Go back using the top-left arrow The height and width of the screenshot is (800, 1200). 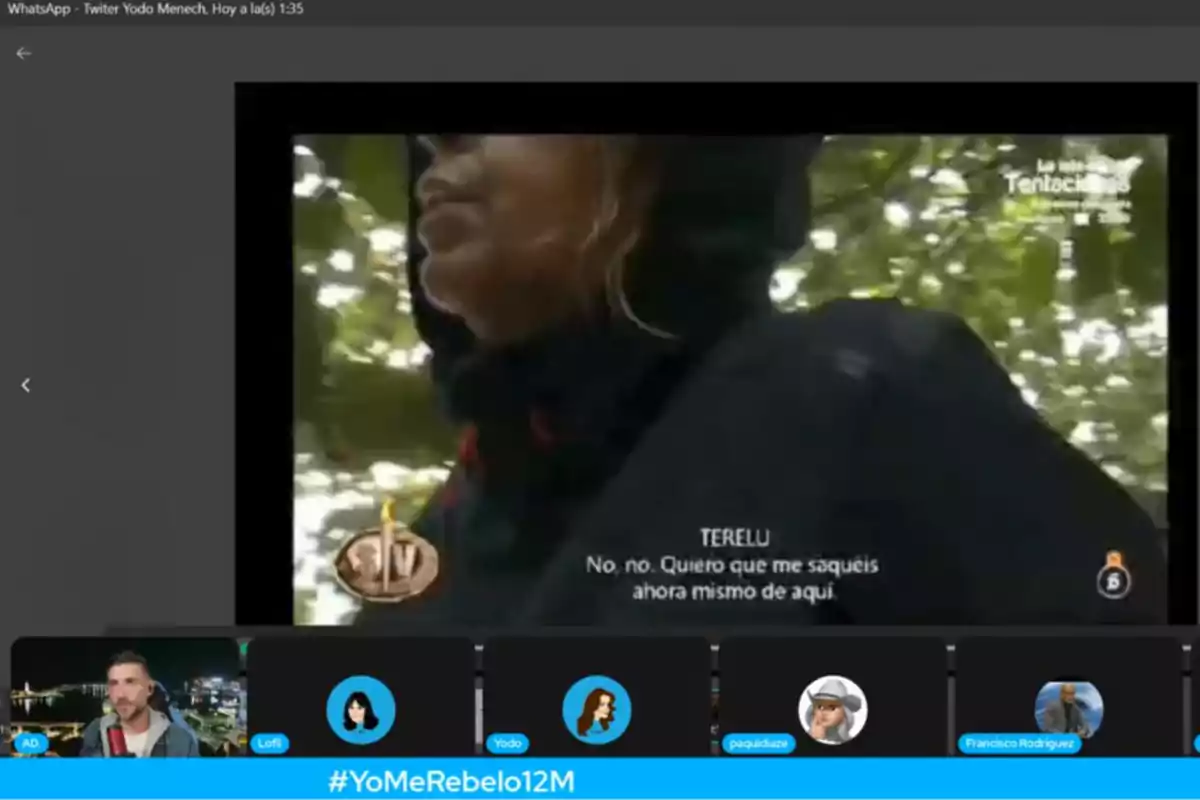point(24,53)
